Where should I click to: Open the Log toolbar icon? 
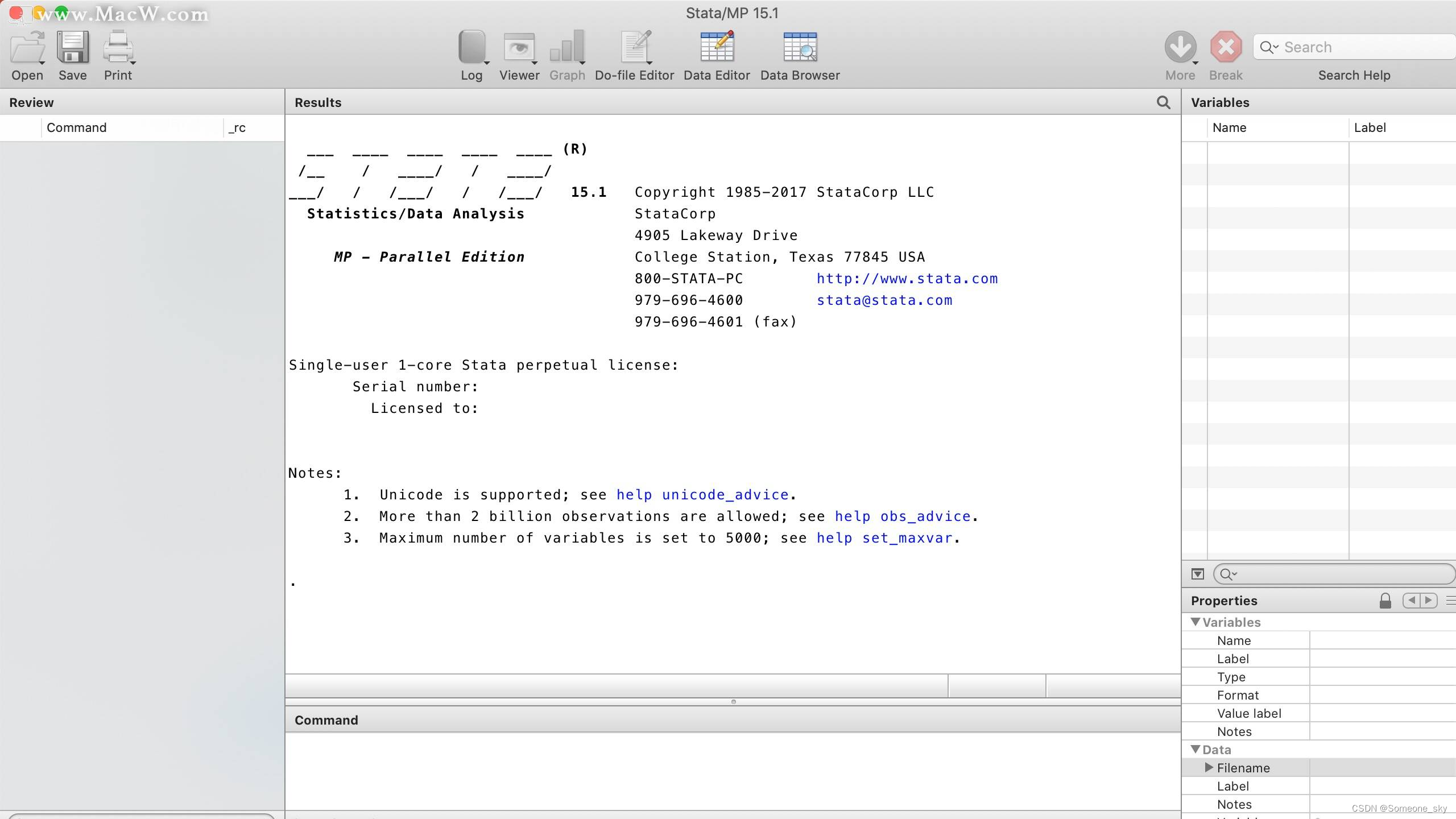(471, 47)
